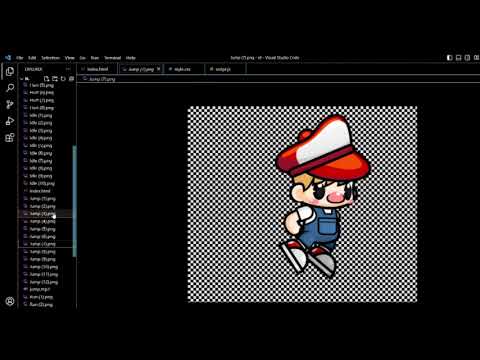Open the File menu
Screen dimensions: 480x360
coord(20,58)
